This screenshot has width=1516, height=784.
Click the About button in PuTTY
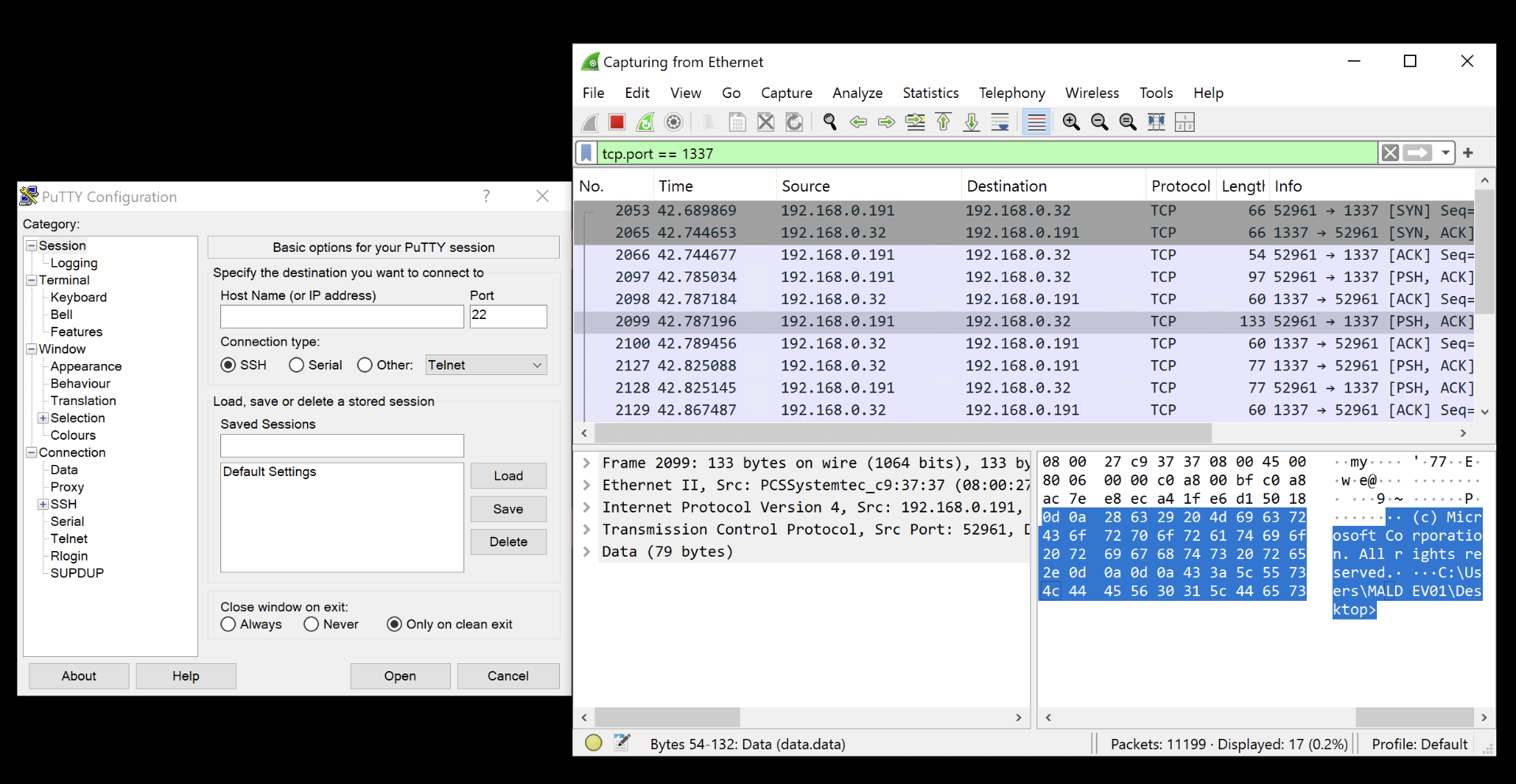[x=79, y=676]
